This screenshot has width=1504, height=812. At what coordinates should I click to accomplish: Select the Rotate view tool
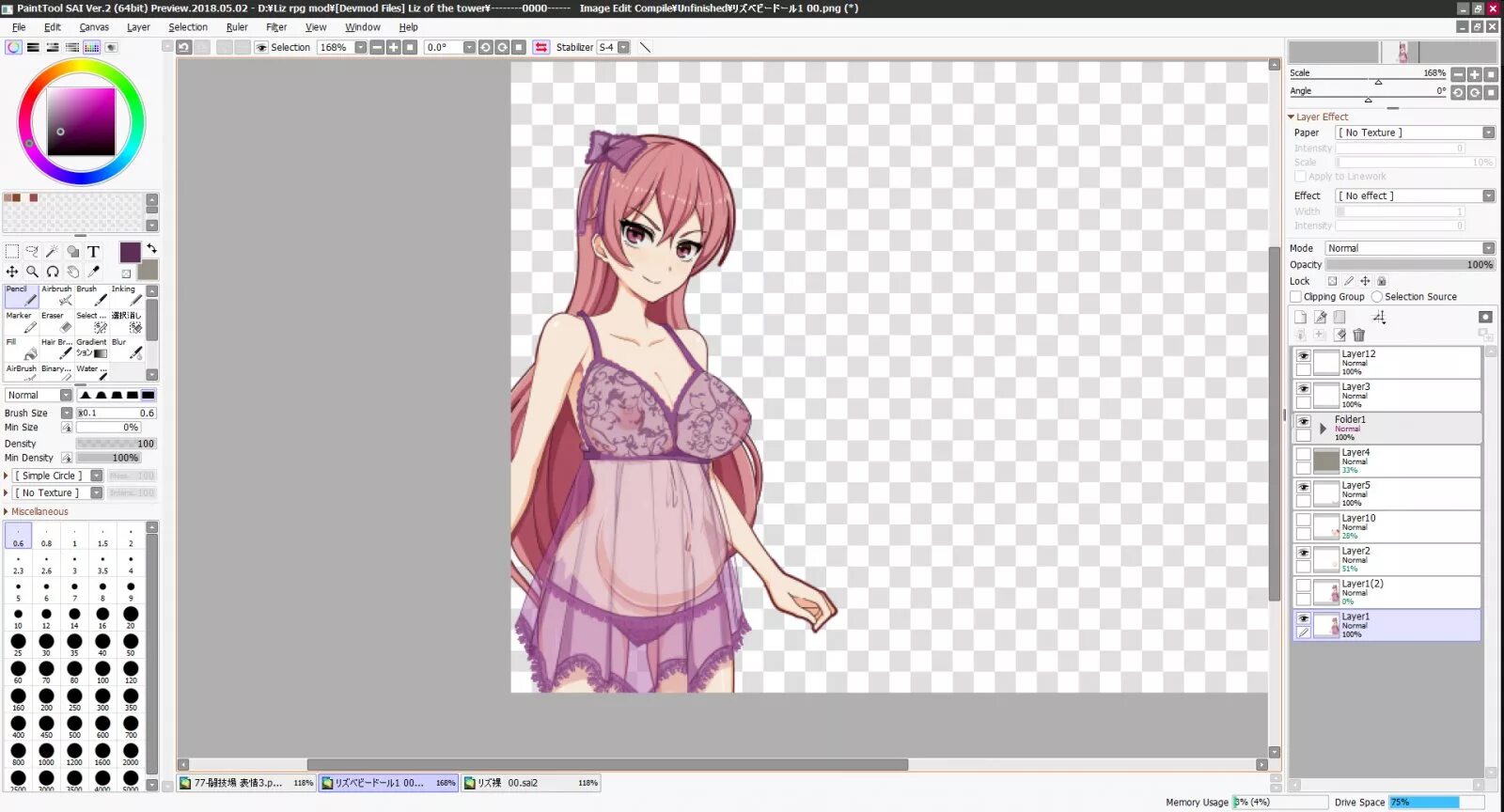coord(53,272)
